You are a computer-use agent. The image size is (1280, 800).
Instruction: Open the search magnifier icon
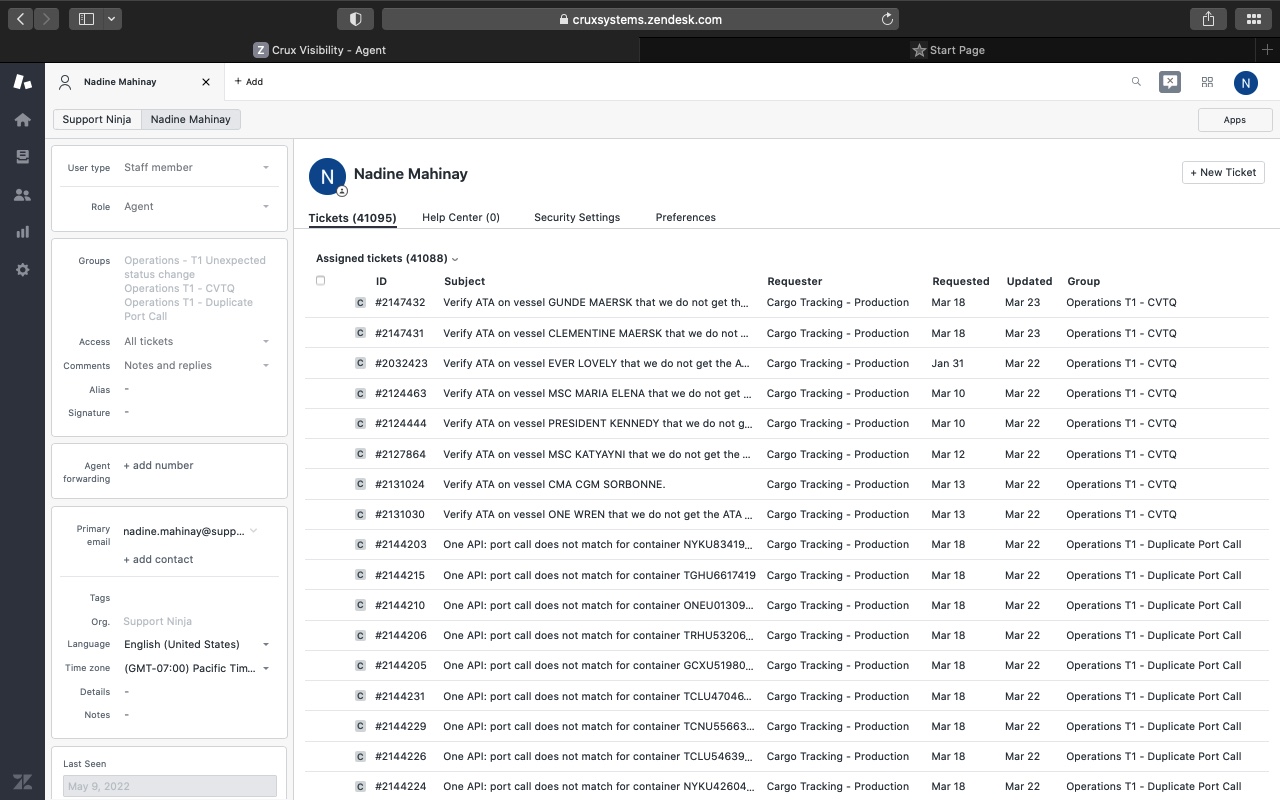point(1136,82)
